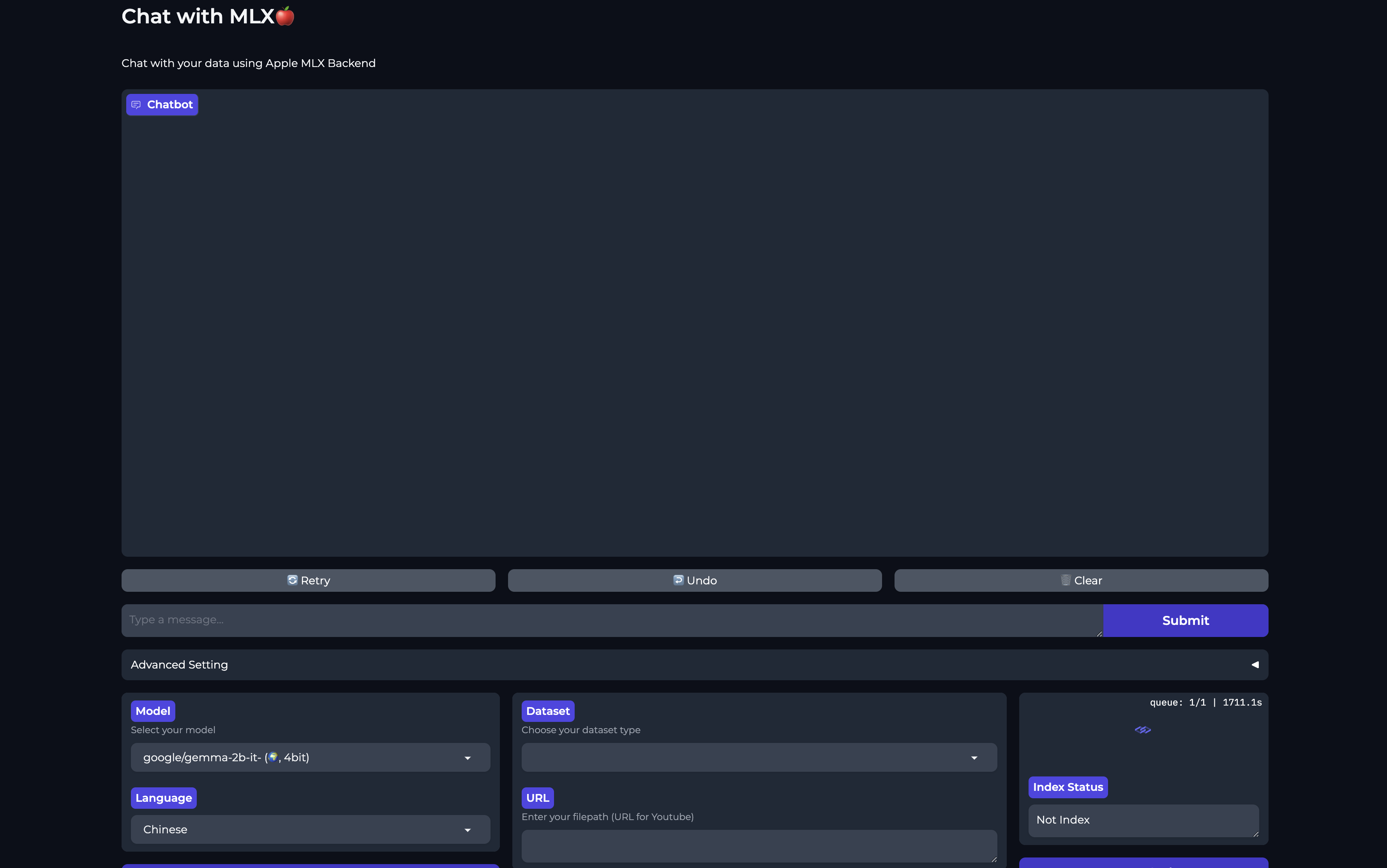Viewport: 1387px width, 868px height.
Task: Click the Chat with MLX heading
Action: [x=208, y=16]
